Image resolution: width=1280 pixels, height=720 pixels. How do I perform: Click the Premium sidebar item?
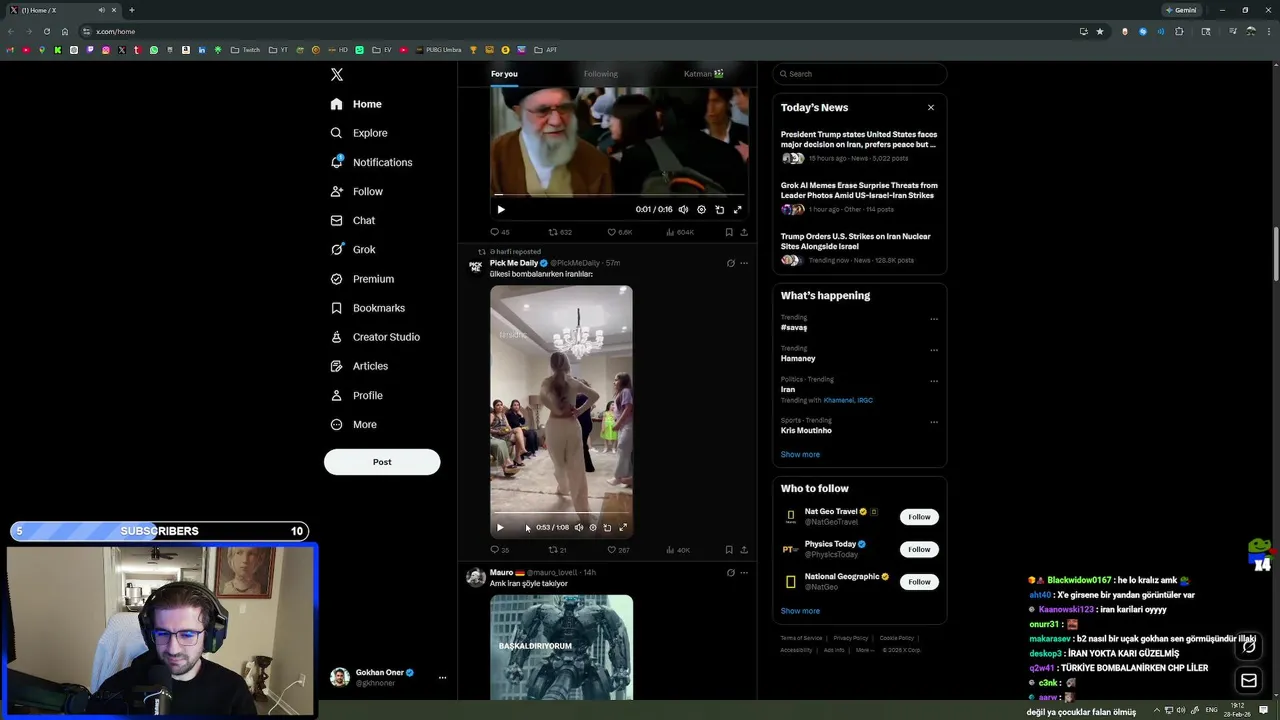tap(361, 279)
